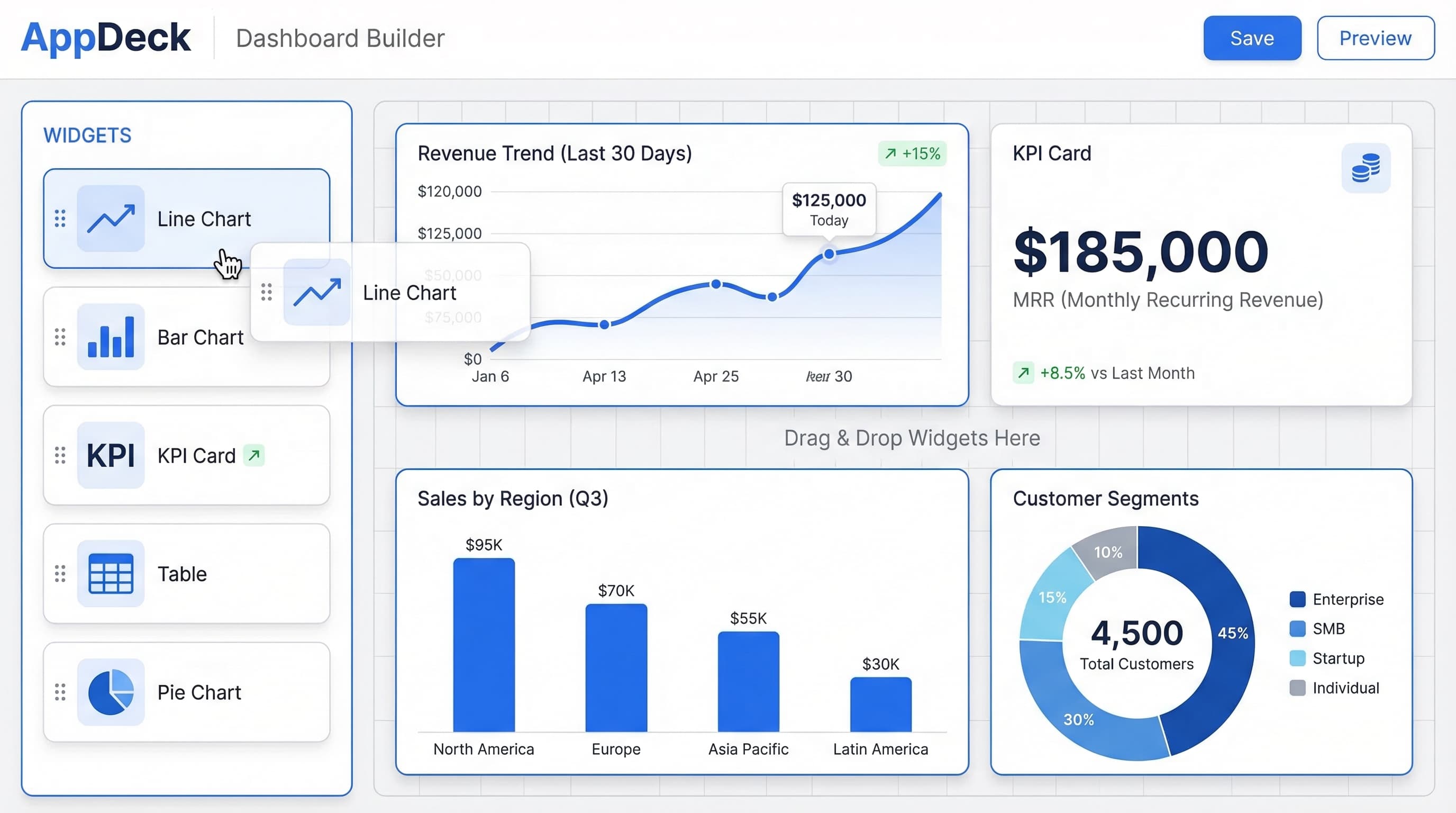Click the Drag & Drop Widgets Here area

pos(912,438)
